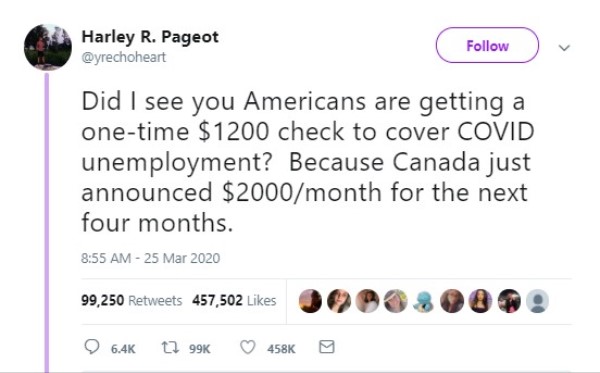This screenshot has height=373, width=600.
Task: Open the 8:55 AM - 25 Mar 2020 timestamp
Action: click(150, 258)
